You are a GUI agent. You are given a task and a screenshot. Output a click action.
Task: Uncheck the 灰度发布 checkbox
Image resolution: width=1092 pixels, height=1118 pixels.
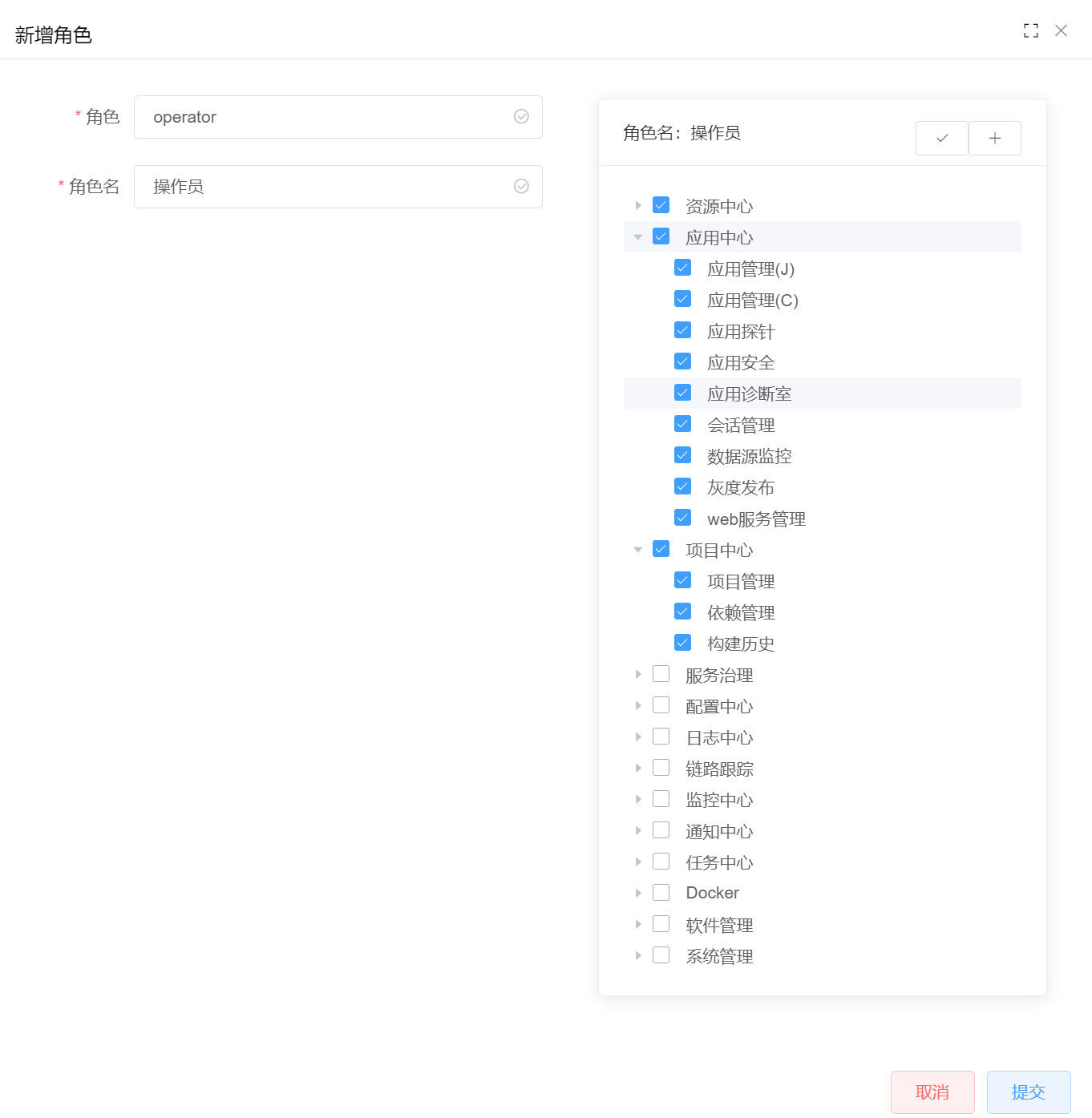[682, 486]
